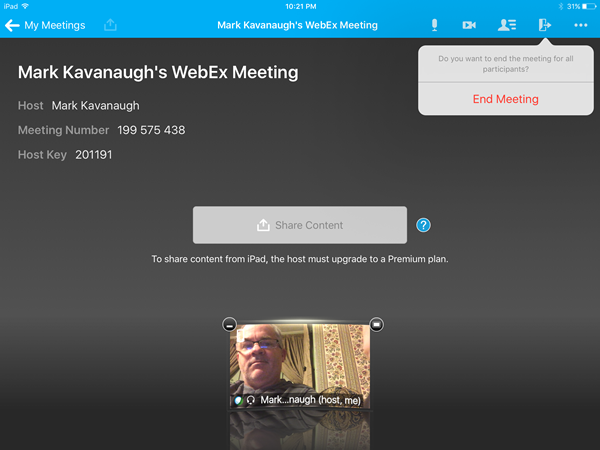Tap the Mark...naugh (host, me) name label
The image size is (600, 450).
point(310,400)
